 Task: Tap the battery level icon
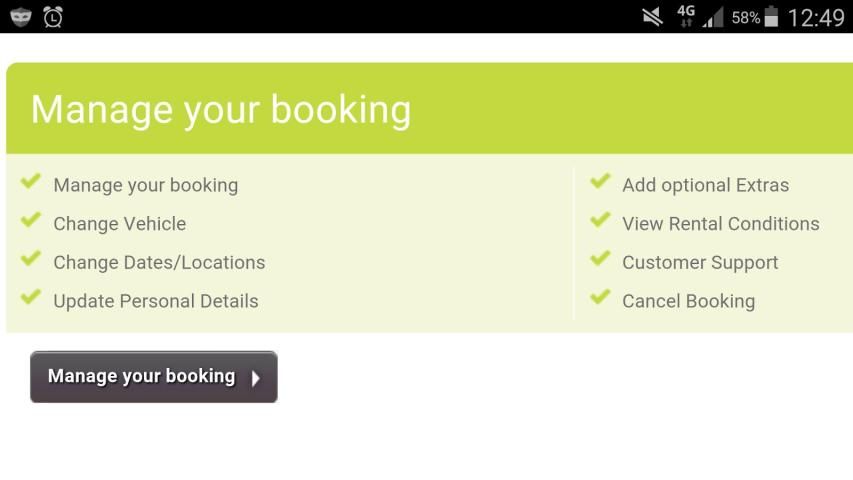(x=771, y=17)
